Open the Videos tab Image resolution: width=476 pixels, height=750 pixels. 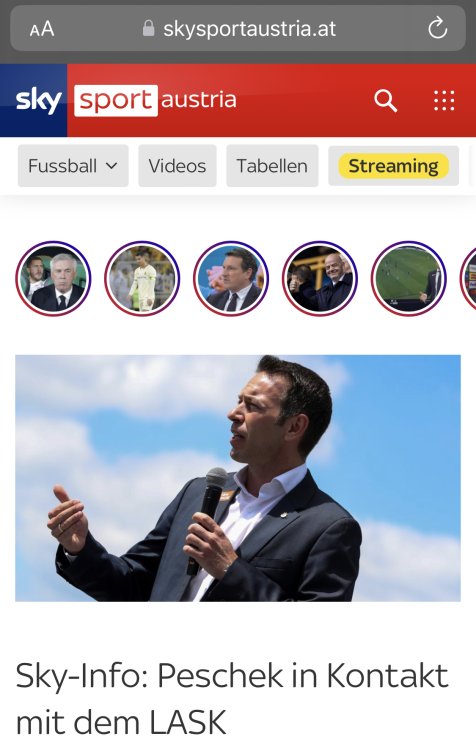(x=177, y=166)
